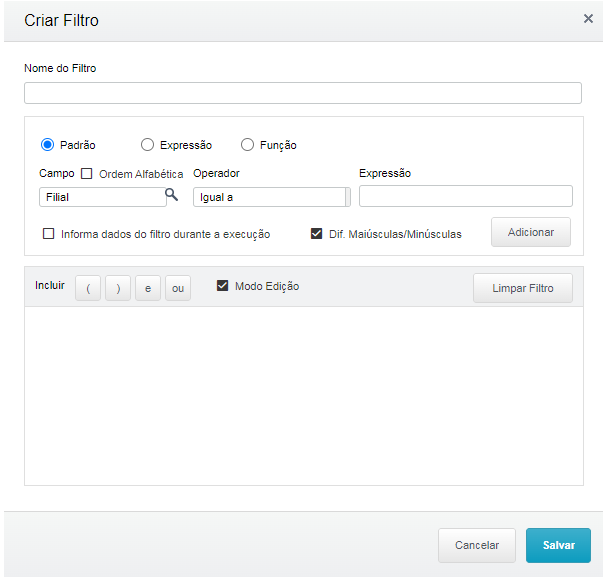Click into the Expressão input field
This screenshot has height=577, width=603.
coord(465,196)
